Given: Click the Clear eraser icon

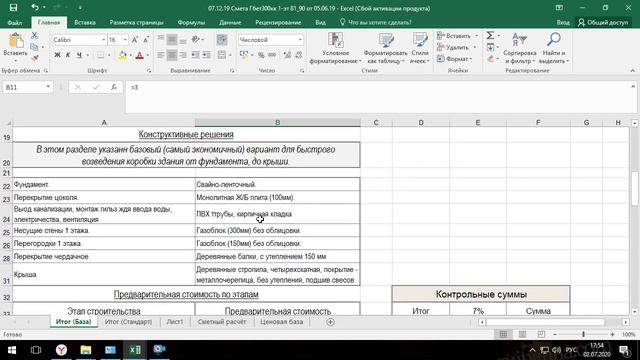Looking at the screenshot, I should (x=490, y=59).
